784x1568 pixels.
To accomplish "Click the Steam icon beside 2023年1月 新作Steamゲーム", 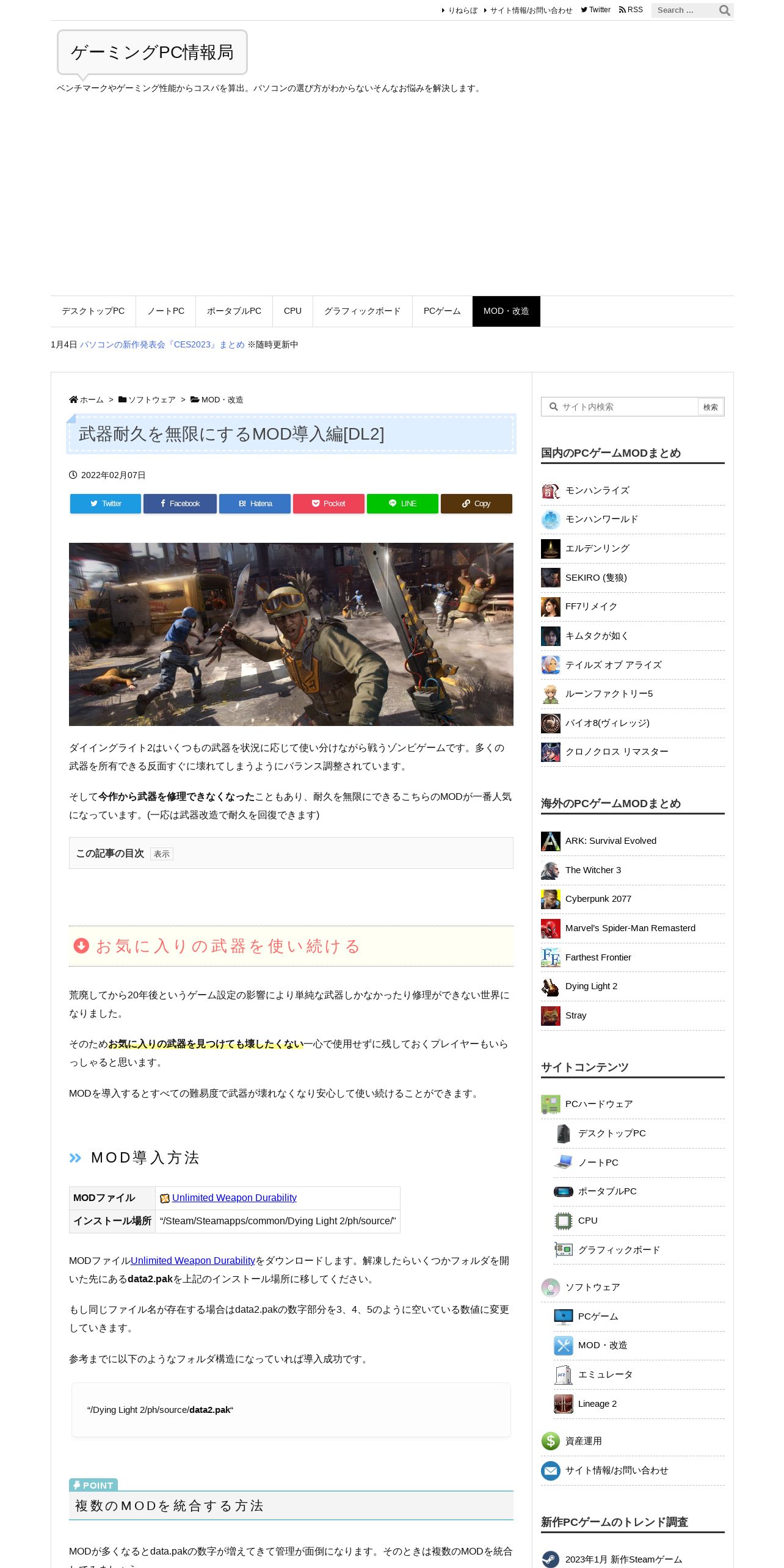I will click(550, 1559).
